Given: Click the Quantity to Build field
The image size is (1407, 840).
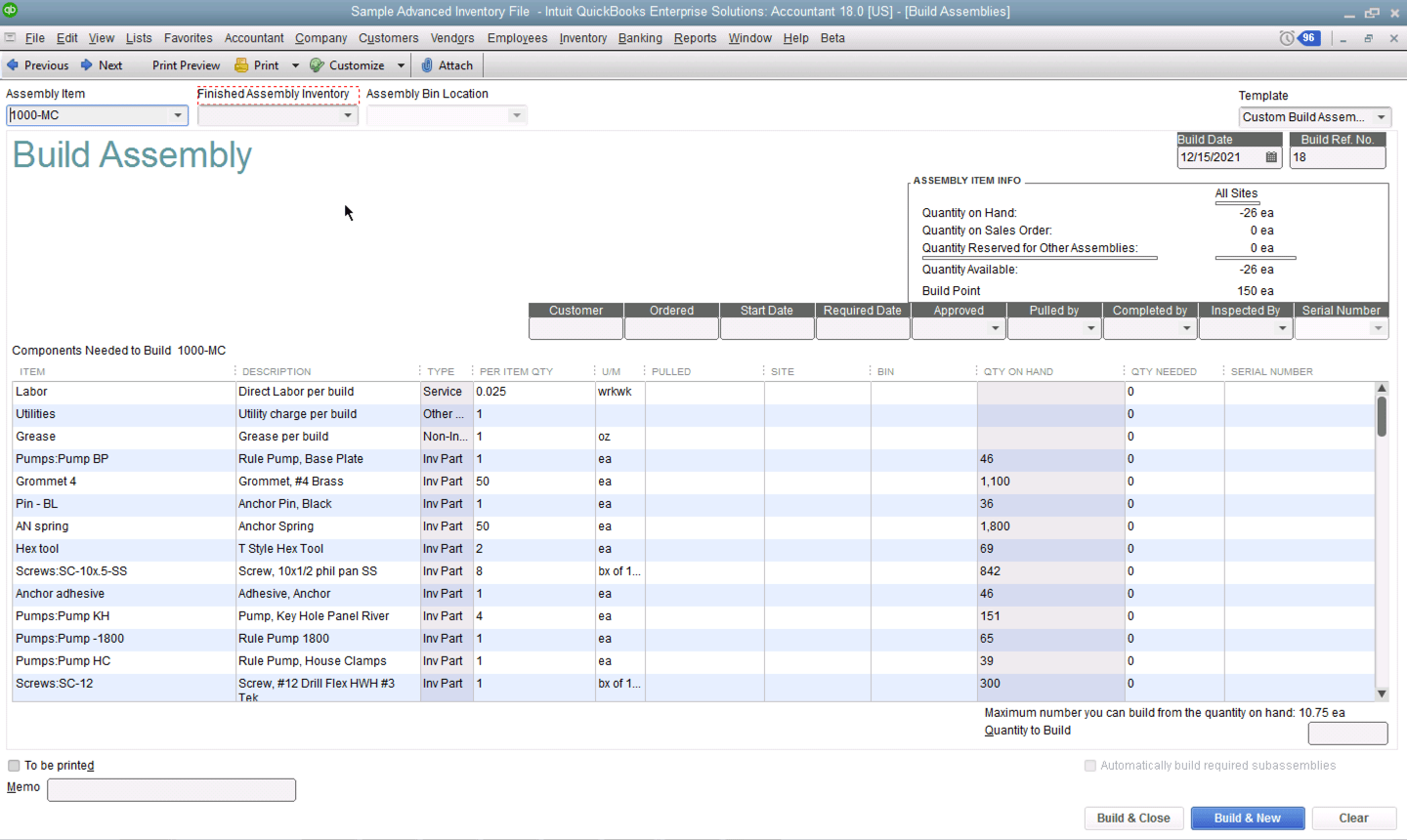Looking at the screenshot, I should pyautogui.click(x=1346, y=734).
